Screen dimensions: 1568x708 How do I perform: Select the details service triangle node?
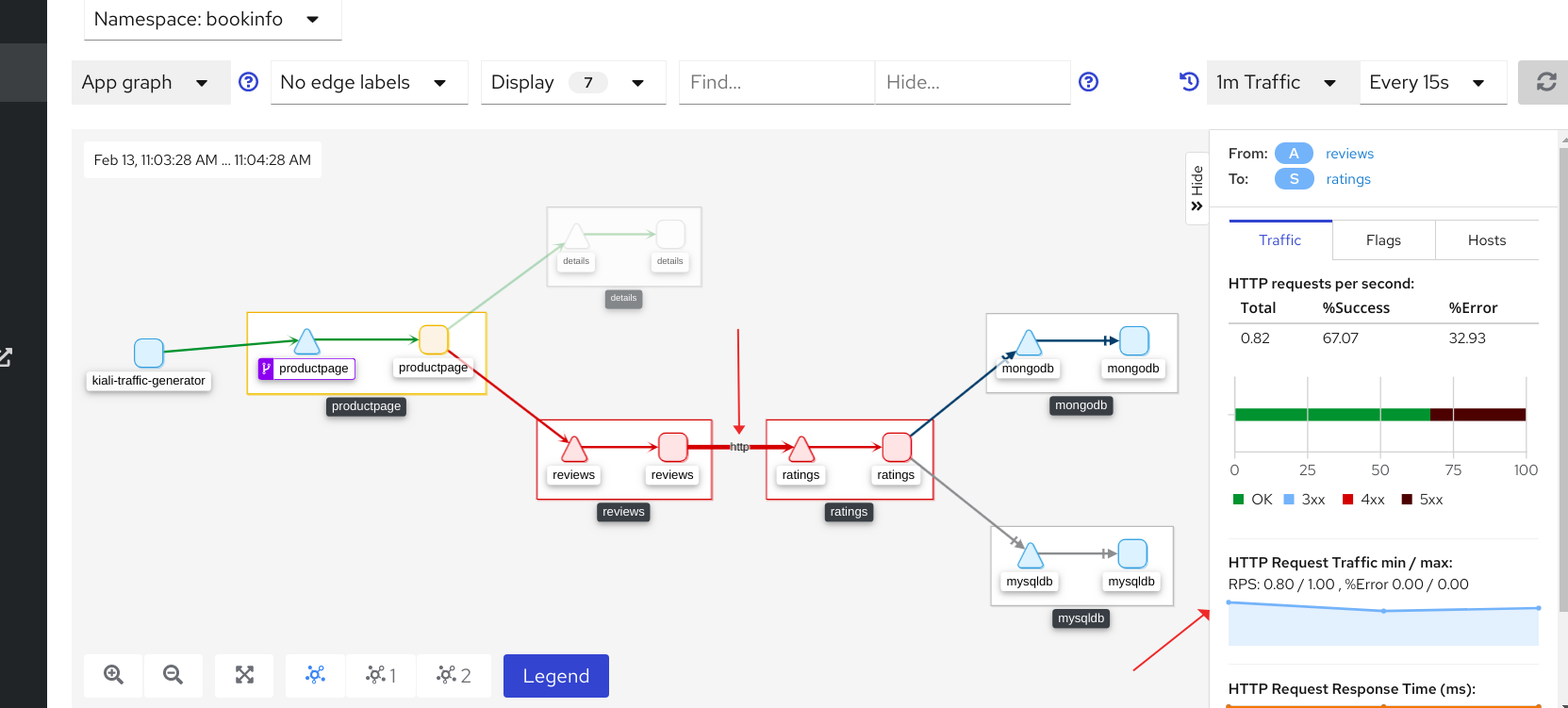pos(576,236)
